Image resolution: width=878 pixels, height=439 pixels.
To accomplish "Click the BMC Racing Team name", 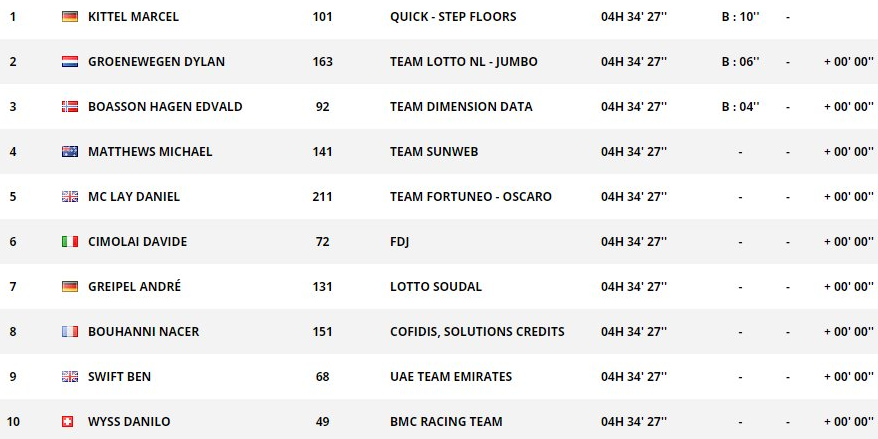I will [x=446, y=422].
